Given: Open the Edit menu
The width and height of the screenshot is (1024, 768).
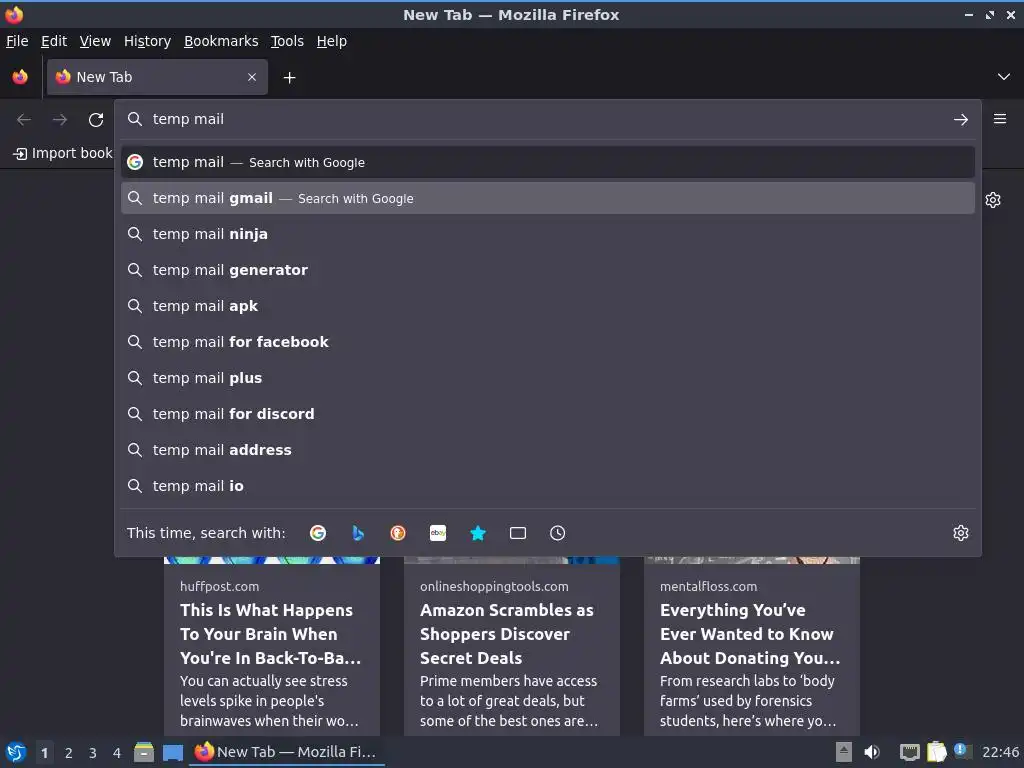Looking at the screenshot, I should pyautogui.click(x=54, y=41).
